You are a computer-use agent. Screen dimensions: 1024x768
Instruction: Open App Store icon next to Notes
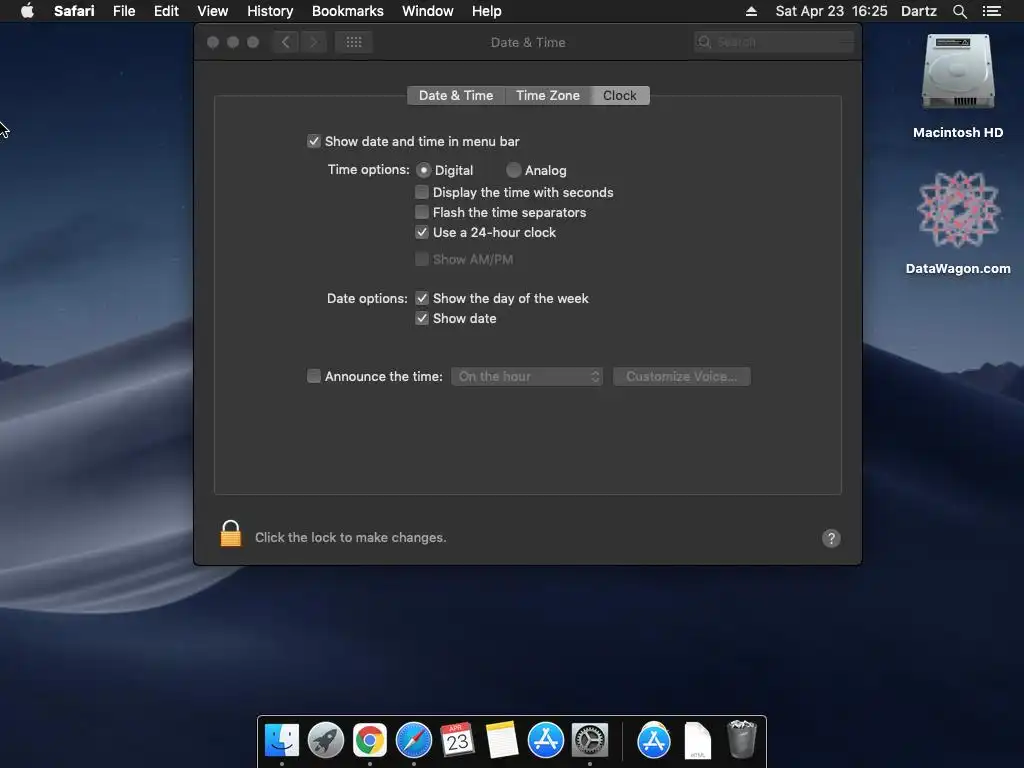pos(545,740)
